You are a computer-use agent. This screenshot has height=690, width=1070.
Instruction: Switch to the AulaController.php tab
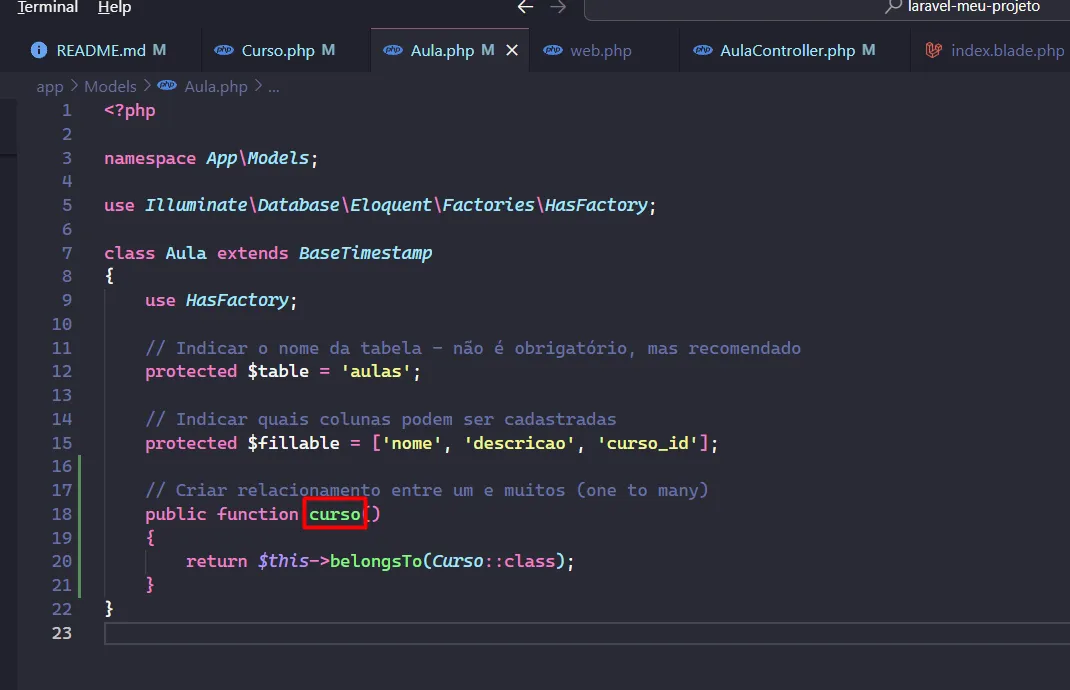787,50
